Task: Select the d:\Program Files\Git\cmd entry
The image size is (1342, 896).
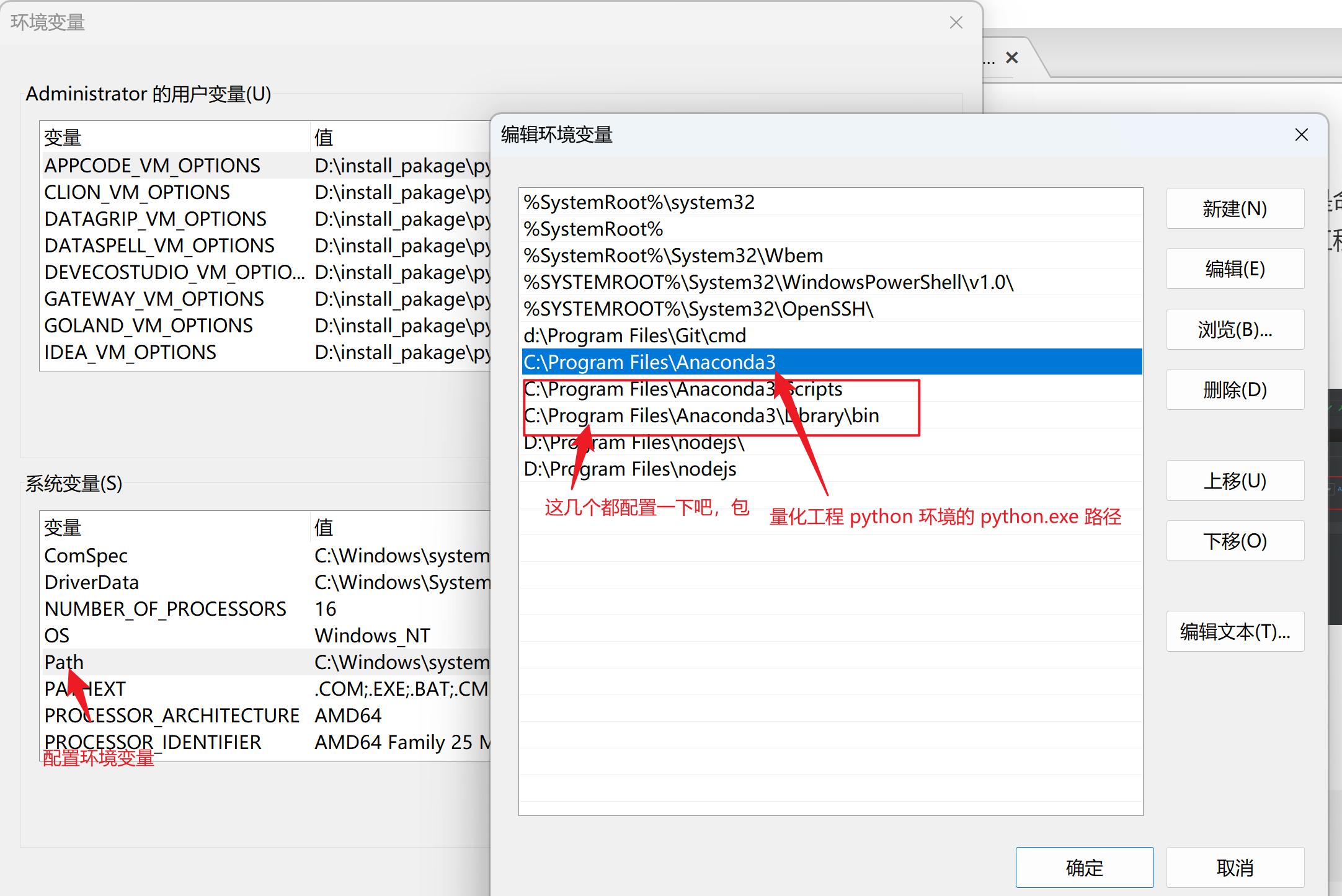Action: point(634,335)
